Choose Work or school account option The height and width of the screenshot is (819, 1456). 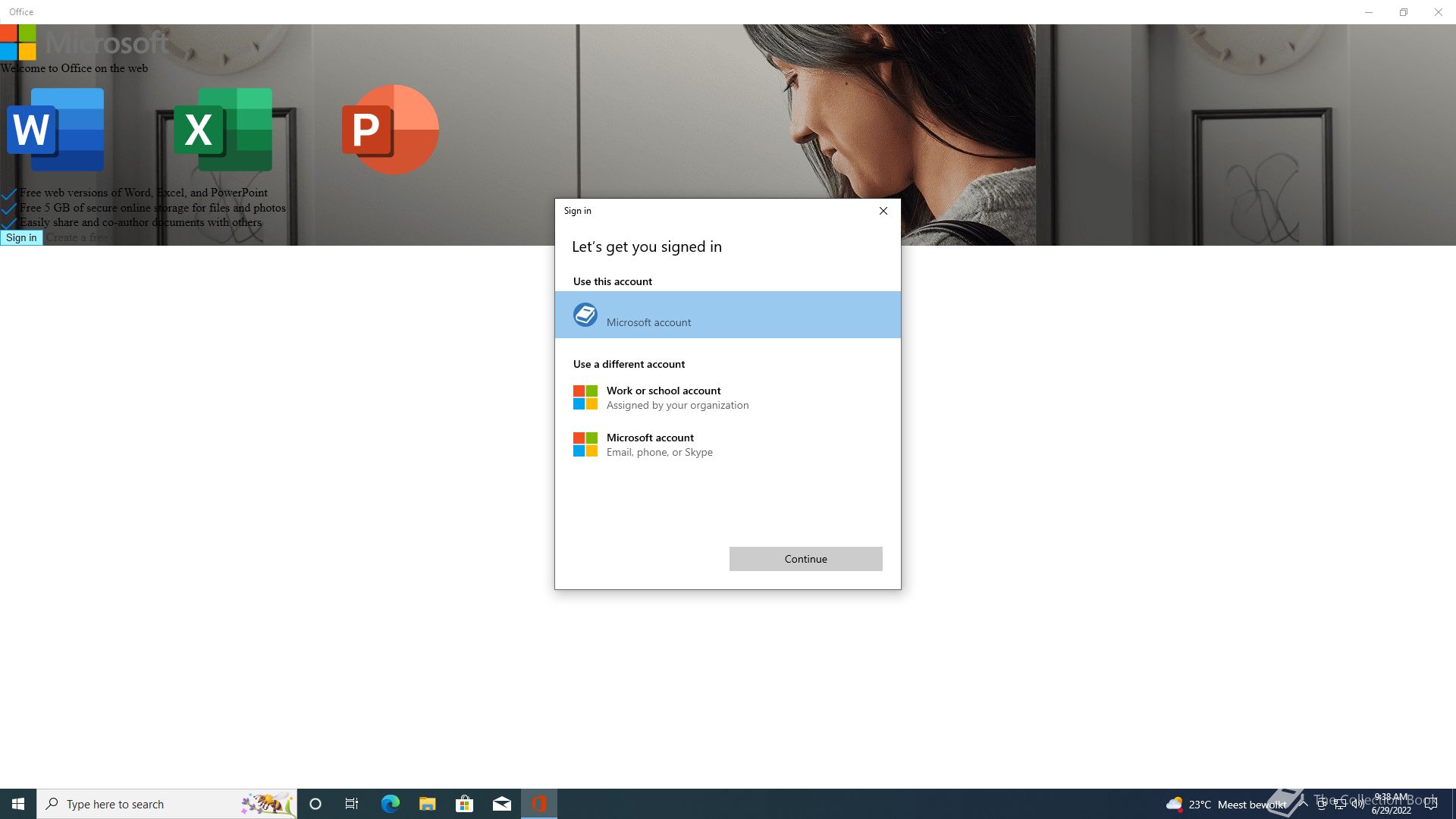[727, 397]
